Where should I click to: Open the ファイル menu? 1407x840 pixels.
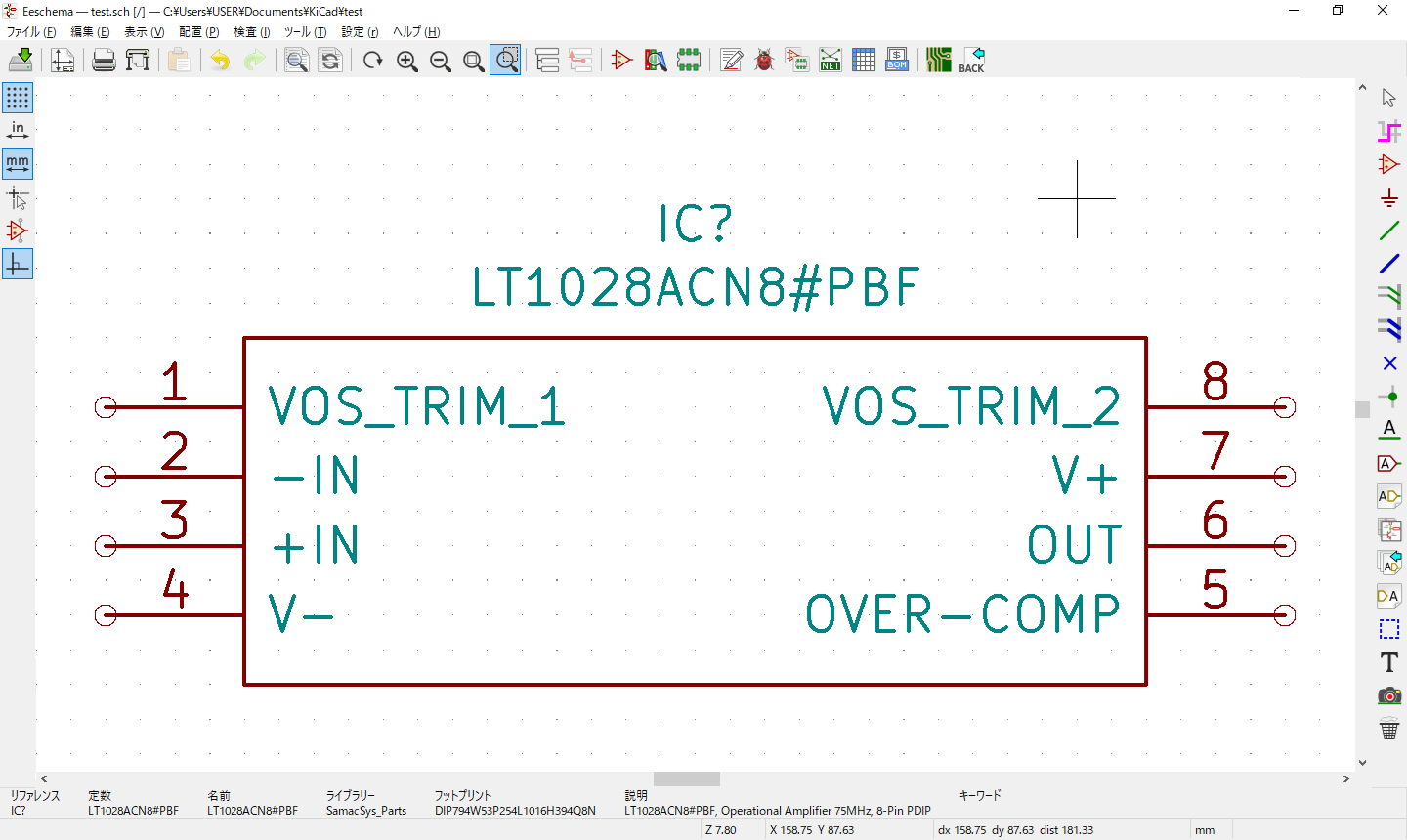[30, 31]
